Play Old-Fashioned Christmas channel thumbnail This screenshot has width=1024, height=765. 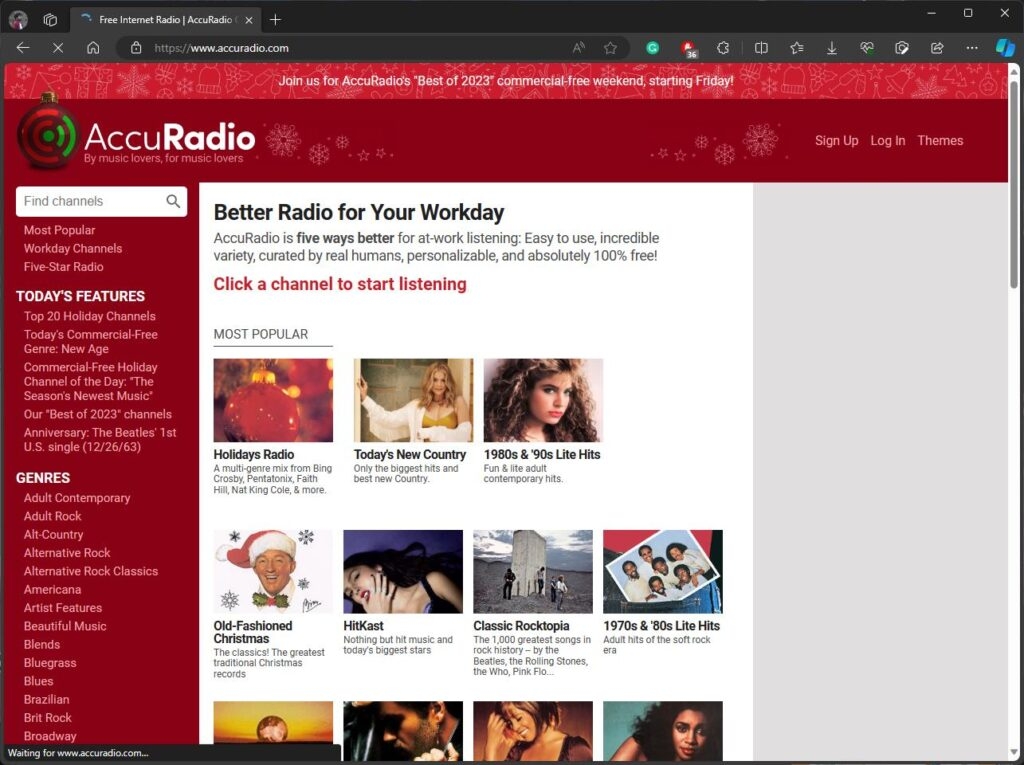point(273,572)
